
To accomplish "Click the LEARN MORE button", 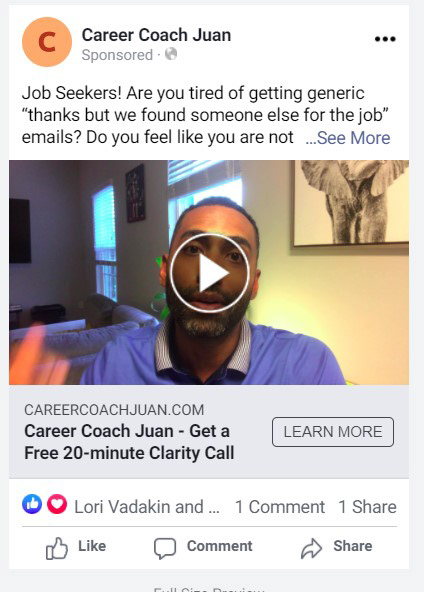I will pyautogui.click(x=333, y=432).
